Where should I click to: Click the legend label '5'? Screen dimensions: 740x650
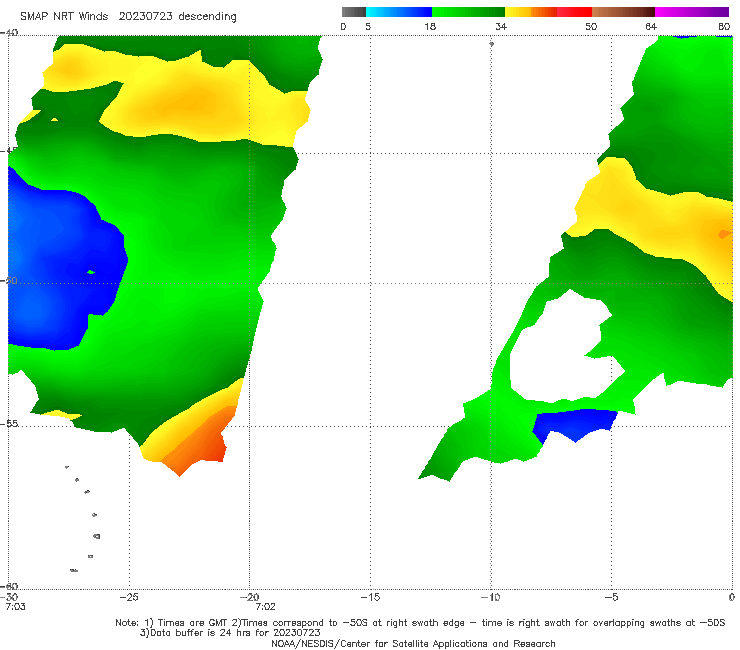coord(368,26)
